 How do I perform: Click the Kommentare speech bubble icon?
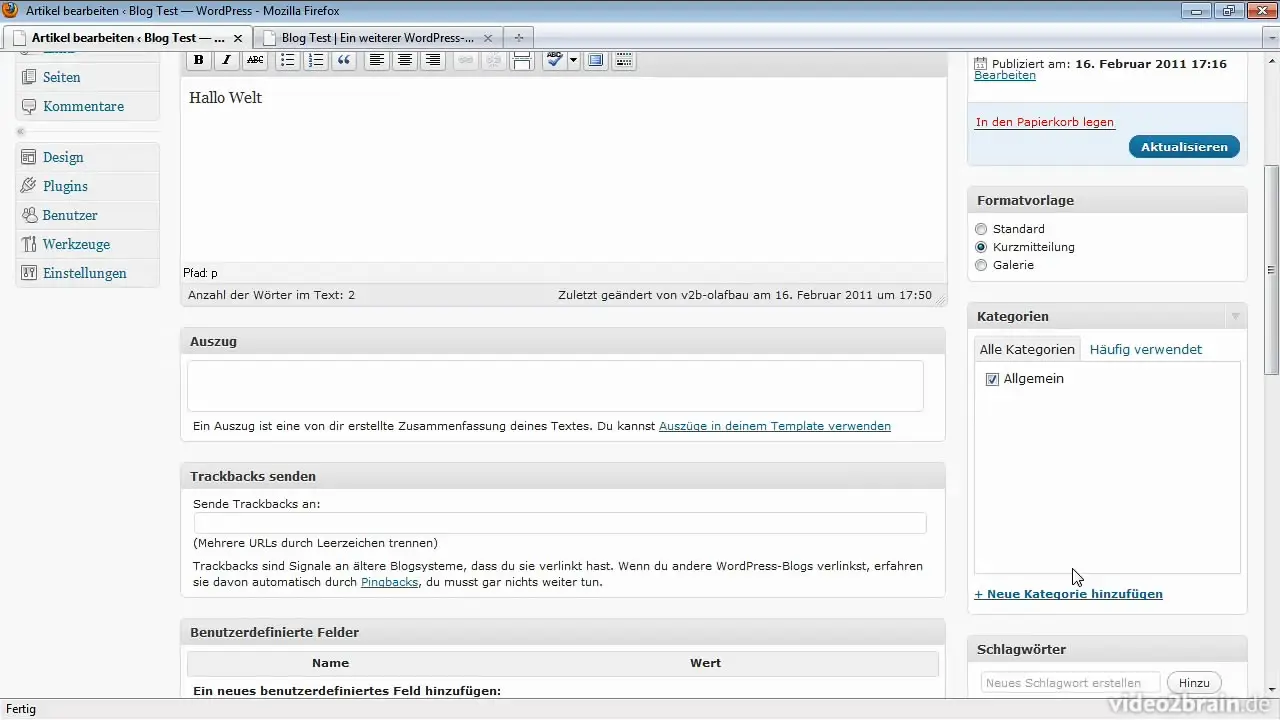pyautogui.click(x=28, y=106)
